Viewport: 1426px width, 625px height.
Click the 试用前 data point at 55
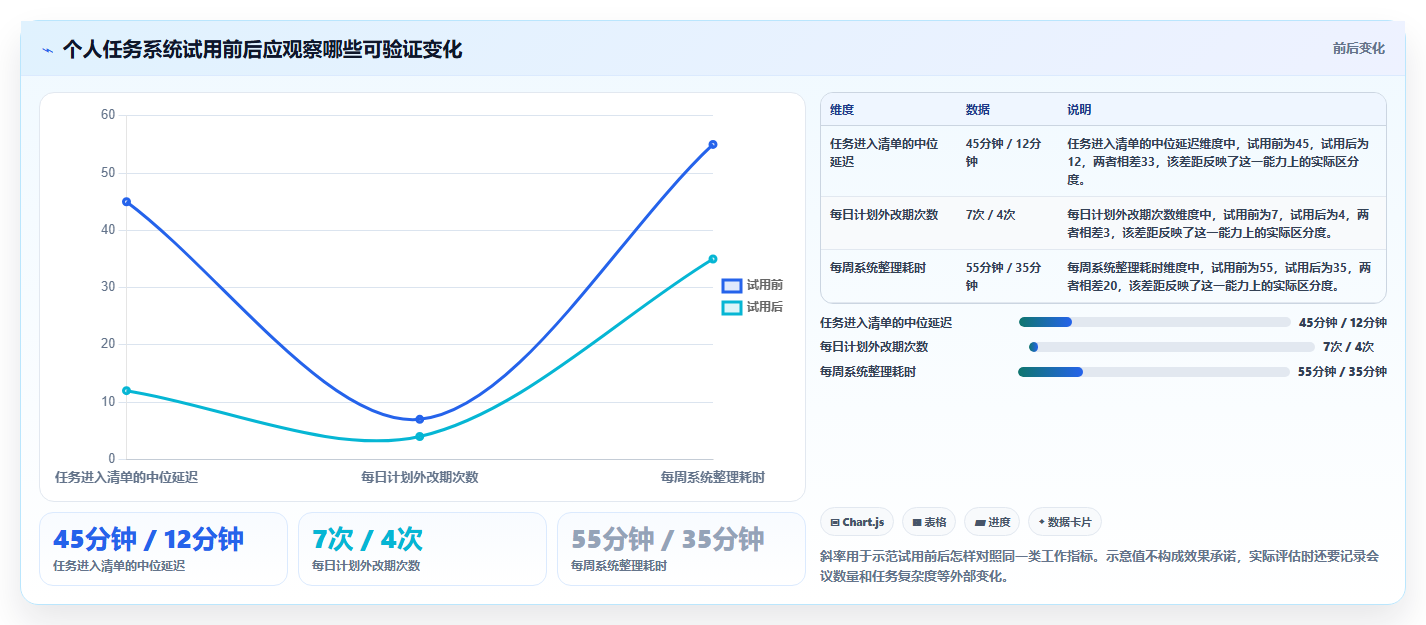[713, 144]
